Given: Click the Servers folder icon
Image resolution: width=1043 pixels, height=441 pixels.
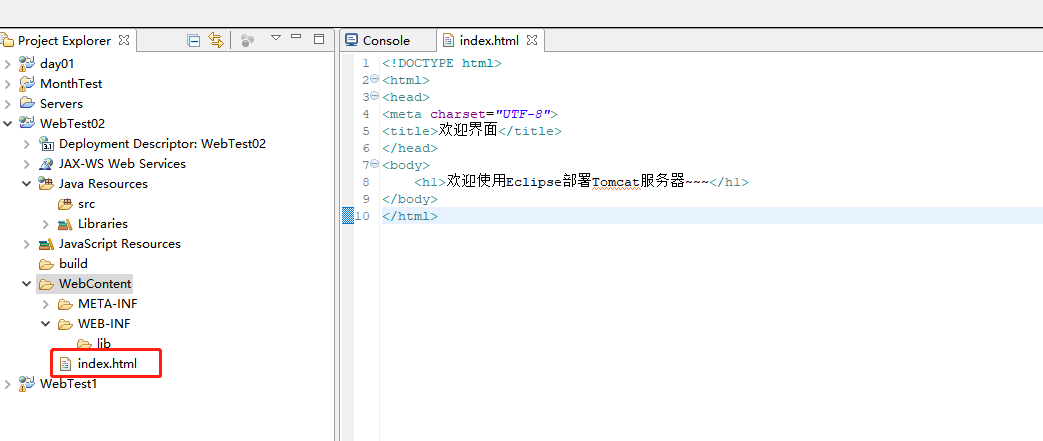Looking at the screenshot, I should click(x=27, y=103).
